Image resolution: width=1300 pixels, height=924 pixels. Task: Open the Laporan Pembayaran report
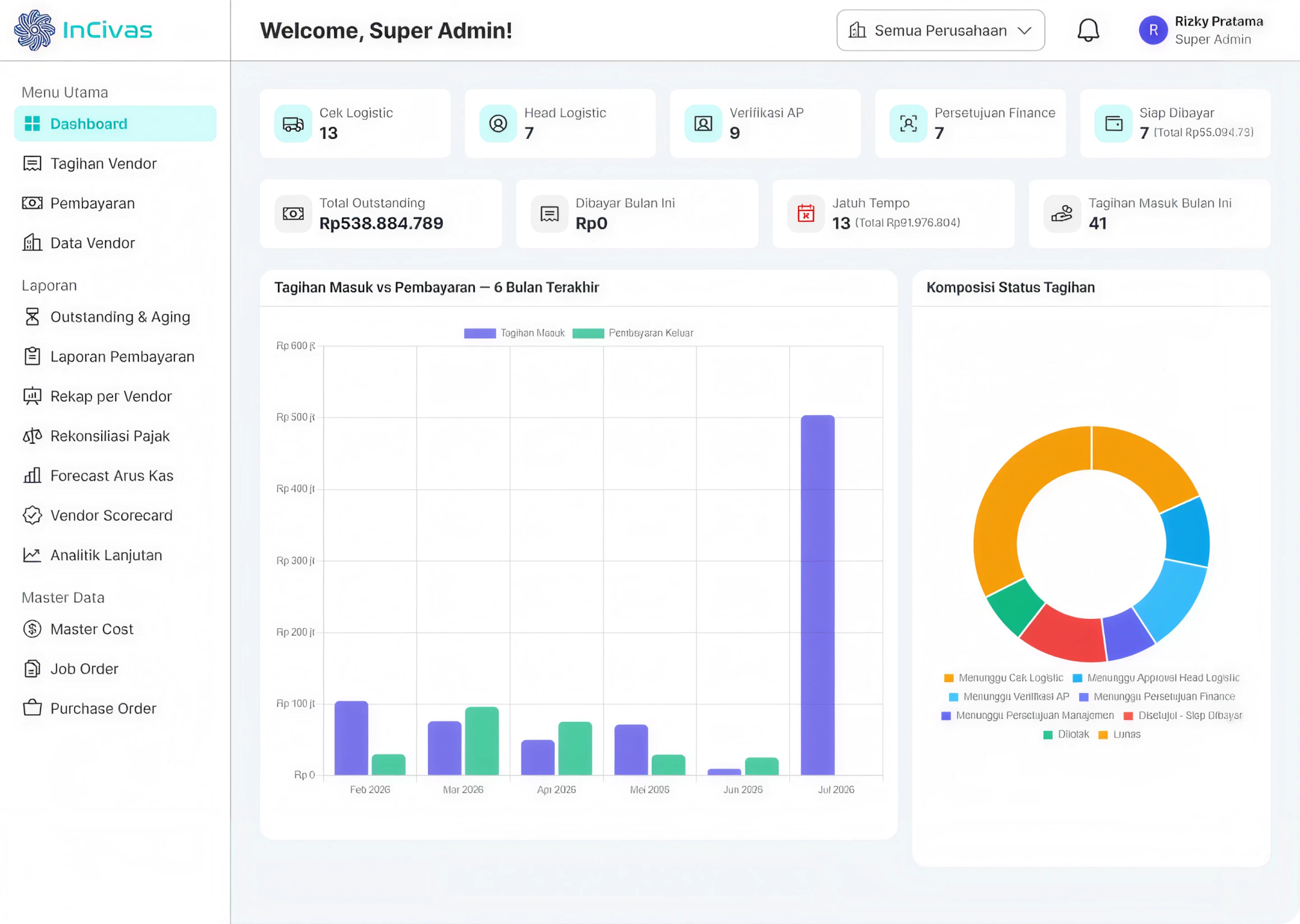coord(115,356)
